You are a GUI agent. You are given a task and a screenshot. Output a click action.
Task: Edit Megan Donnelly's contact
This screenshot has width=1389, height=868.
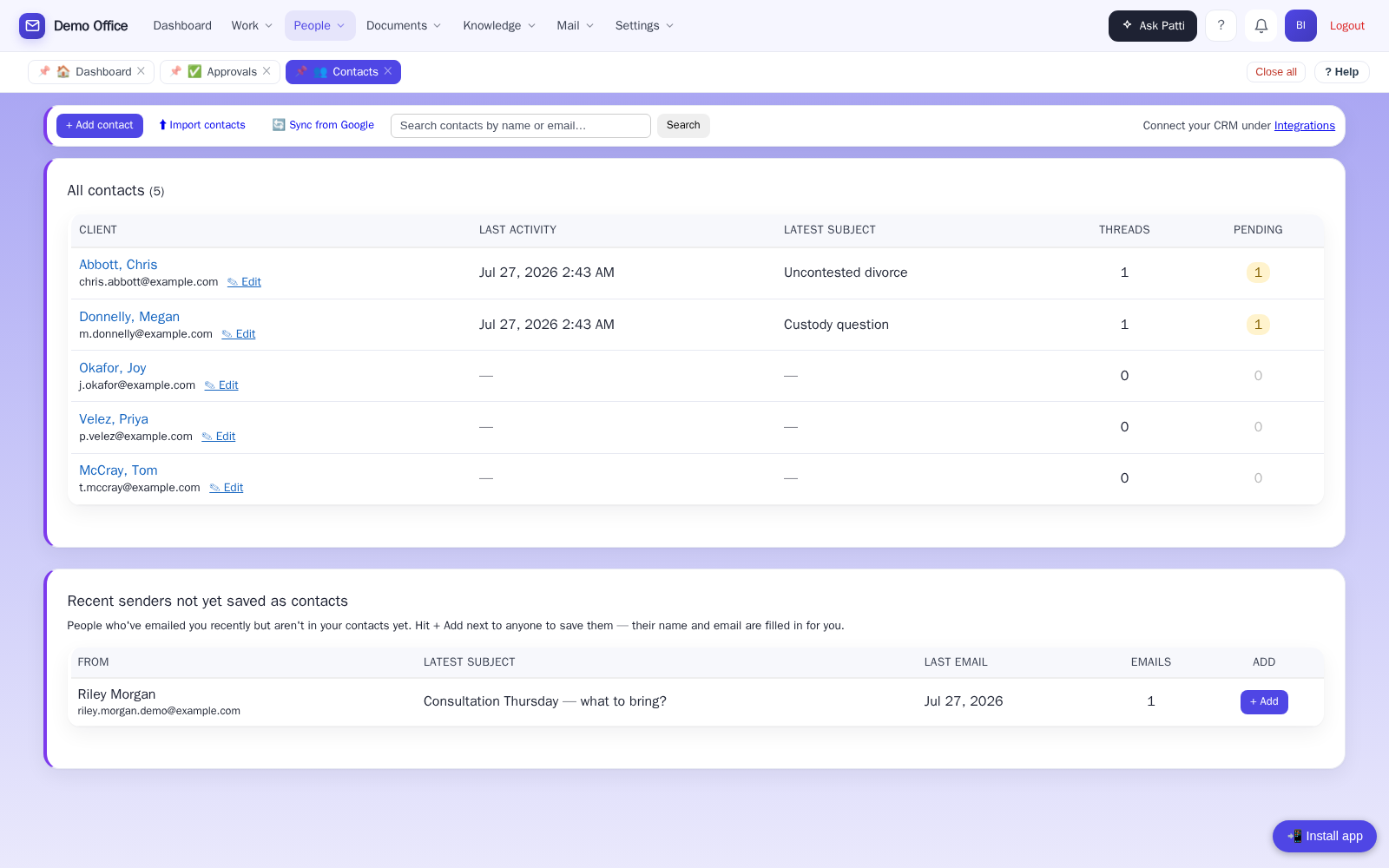click(239, 334)
